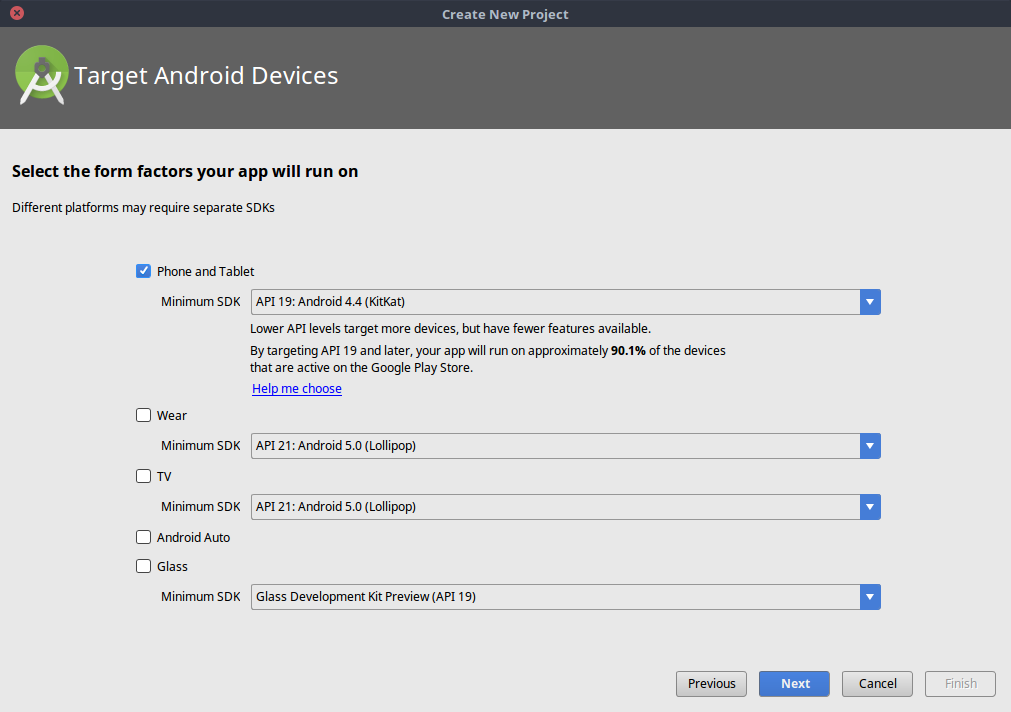Click the disabled Finish button
Screen dimensions: 1011x712
[959, 683]
